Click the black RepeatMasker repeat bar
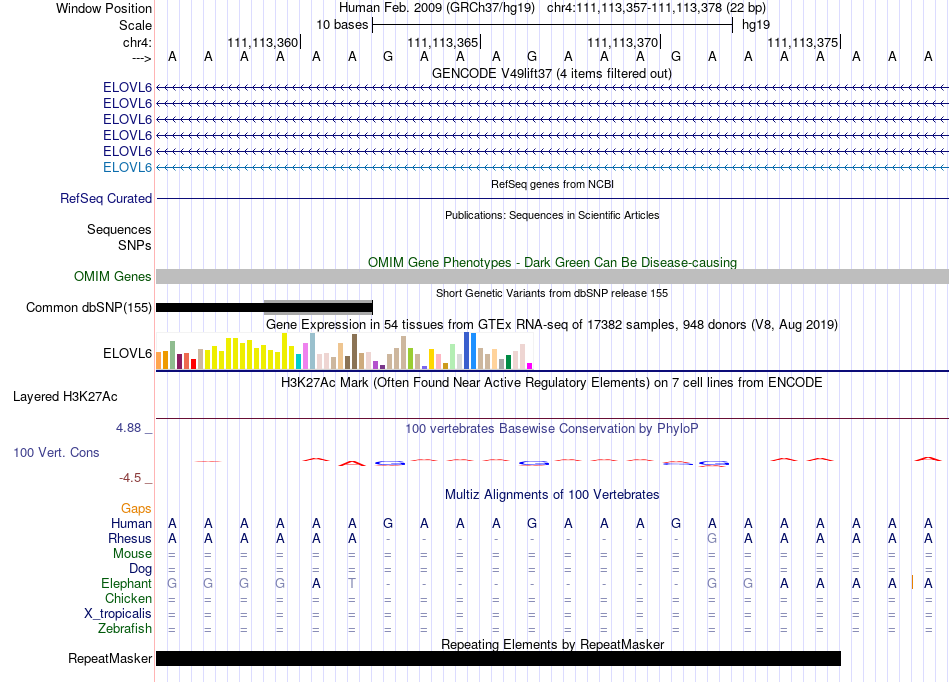950x682 pixels. point(499,658)
